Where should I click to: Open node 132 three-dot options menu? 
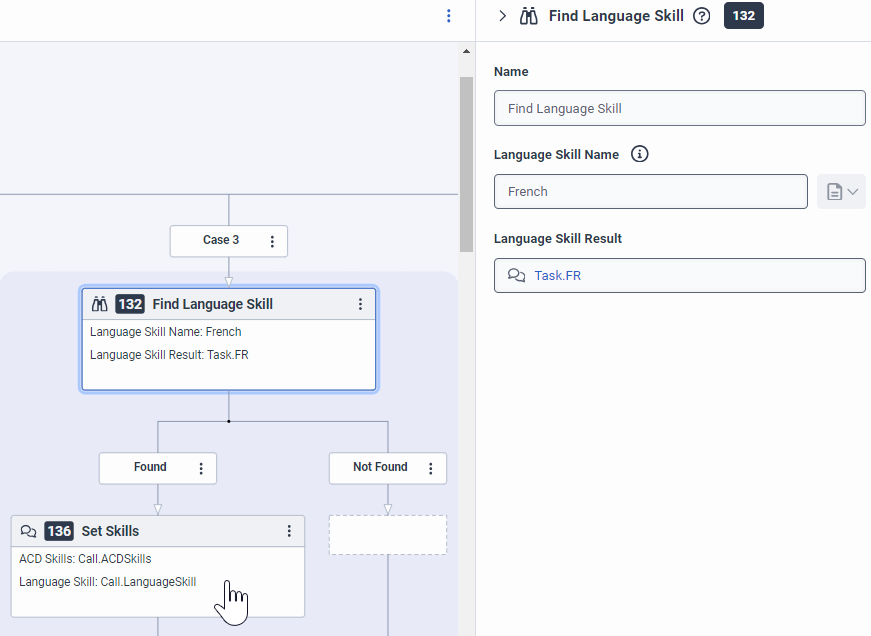(x=361, y=304)
